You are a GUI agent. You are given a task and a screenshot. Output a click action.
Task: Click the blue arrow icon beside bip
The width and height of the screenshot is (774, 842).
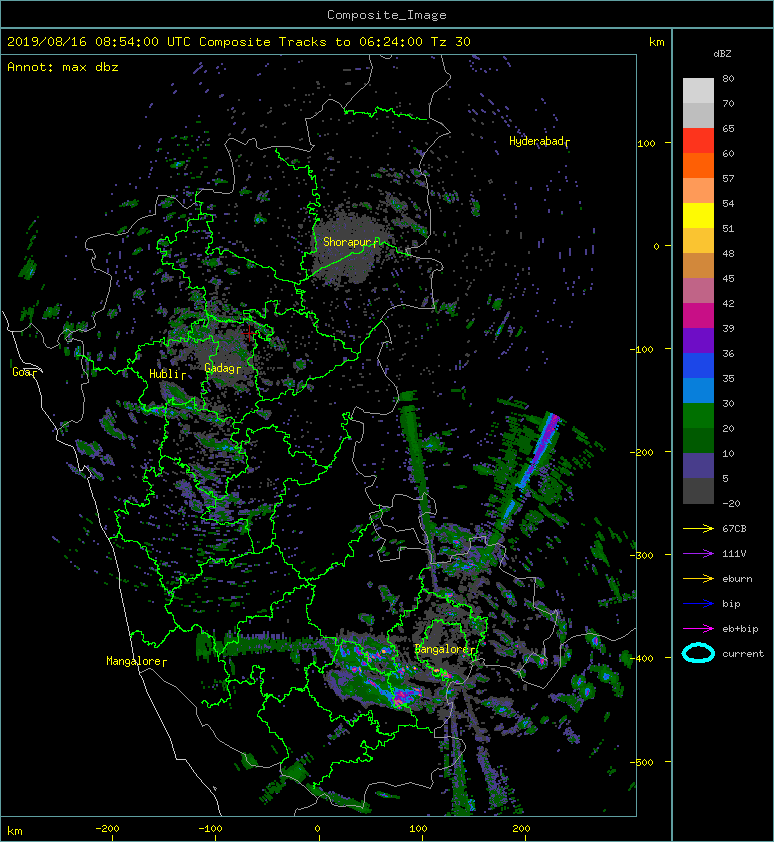coord(698,604)
